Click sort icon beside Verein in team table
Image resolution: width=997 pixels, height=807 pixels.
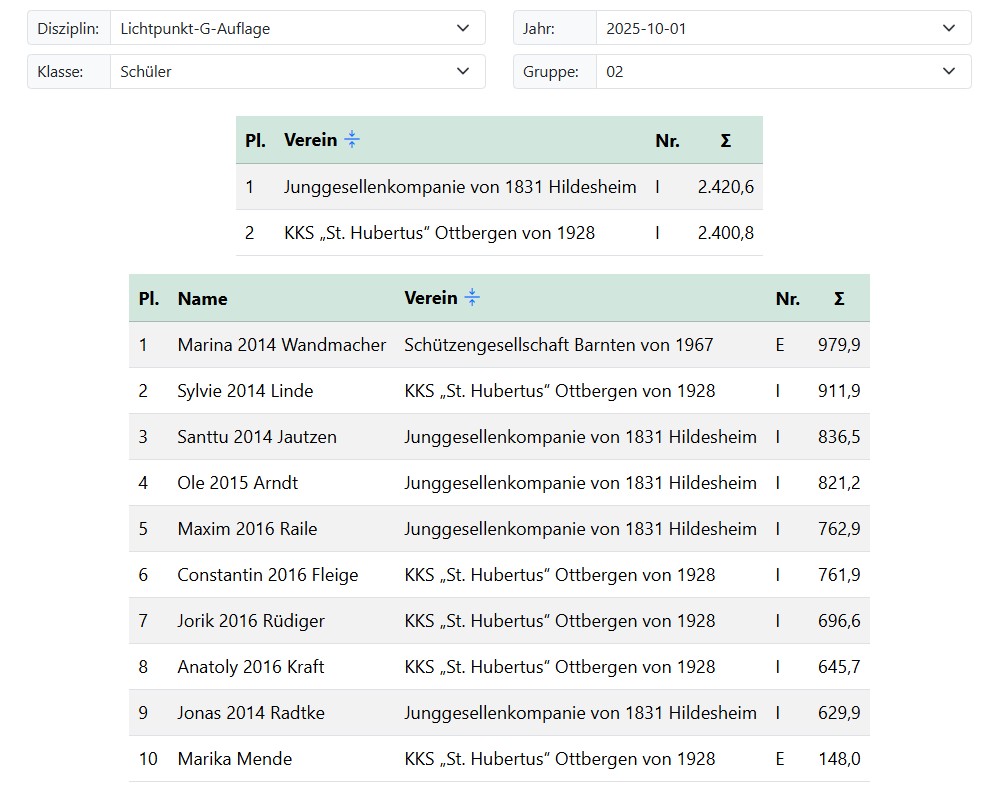tap(351, 140)
